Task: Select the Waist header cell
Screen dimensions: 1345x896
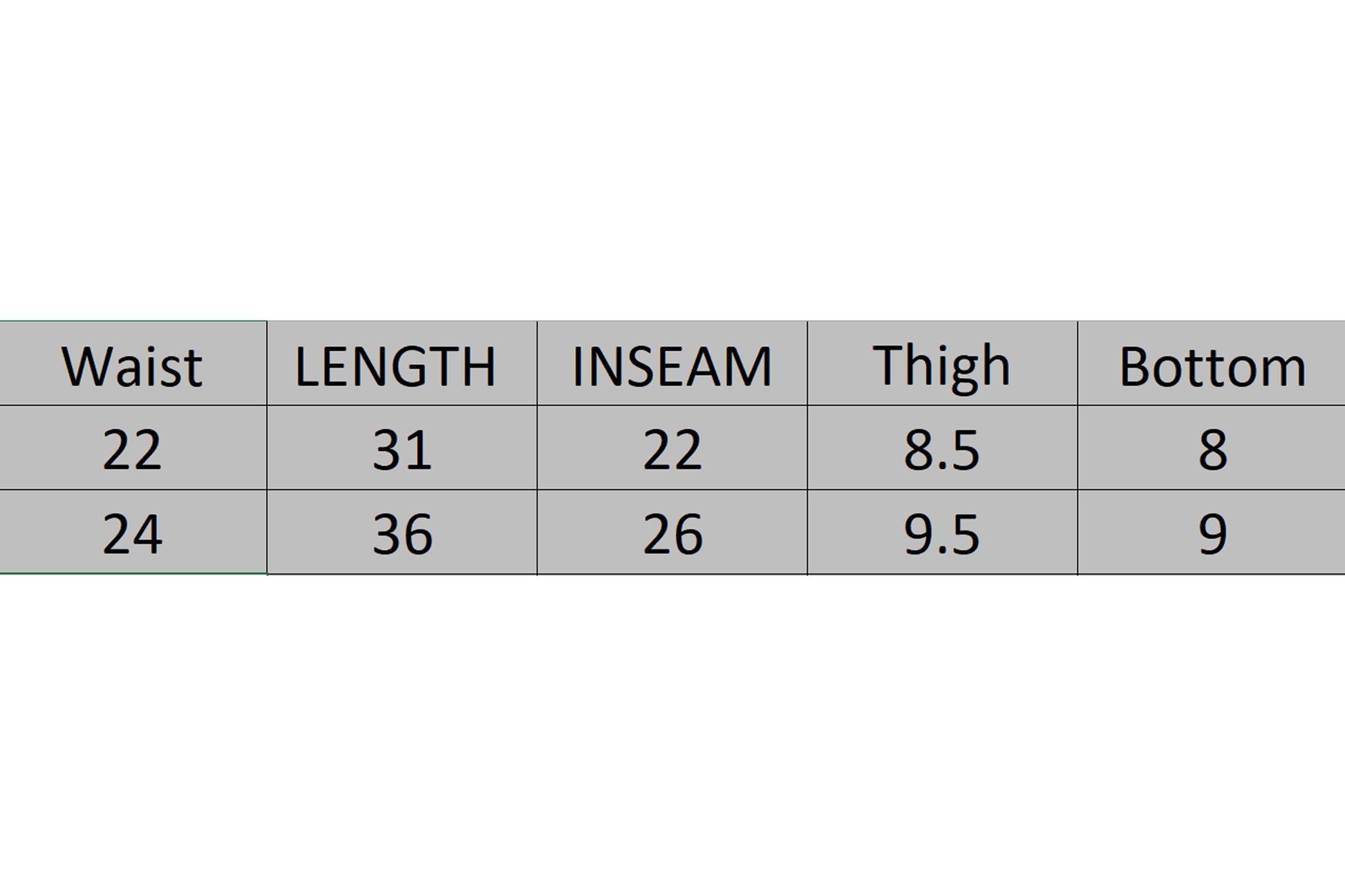Action: [132, 365]
